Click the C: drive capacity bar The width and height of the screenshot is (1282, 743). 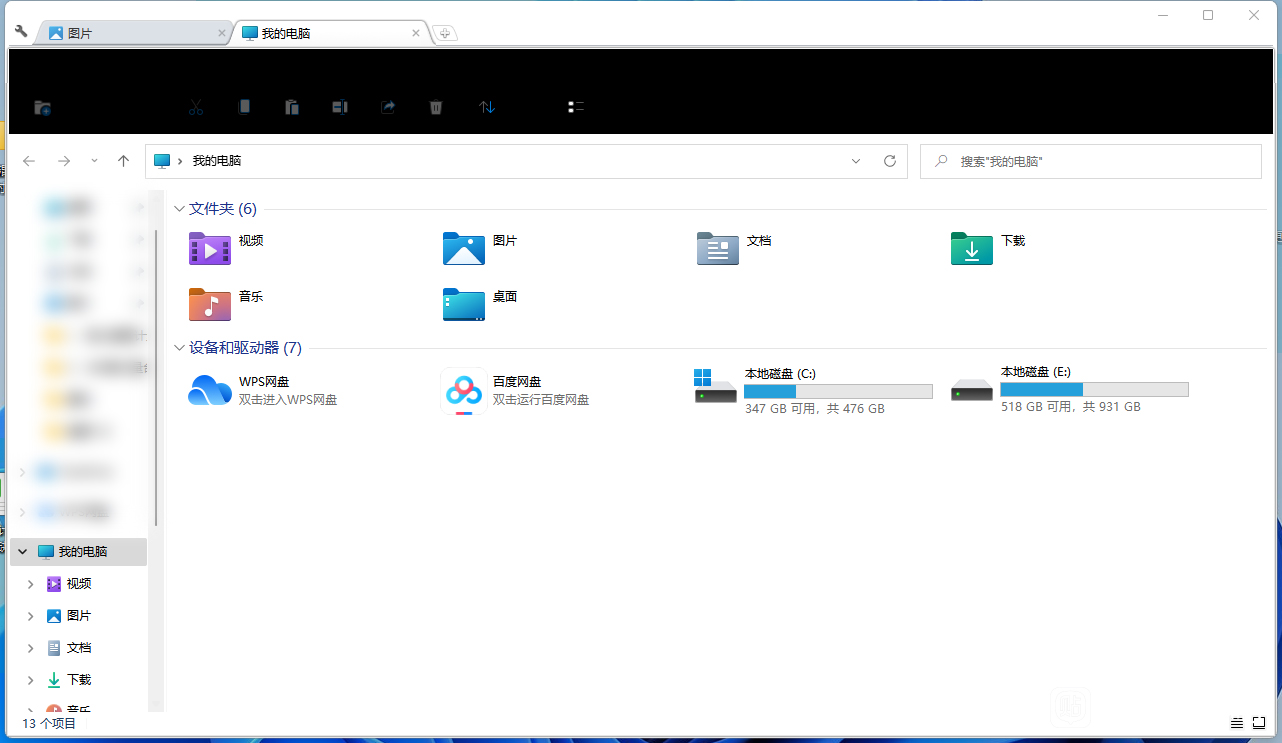point(838,390)
